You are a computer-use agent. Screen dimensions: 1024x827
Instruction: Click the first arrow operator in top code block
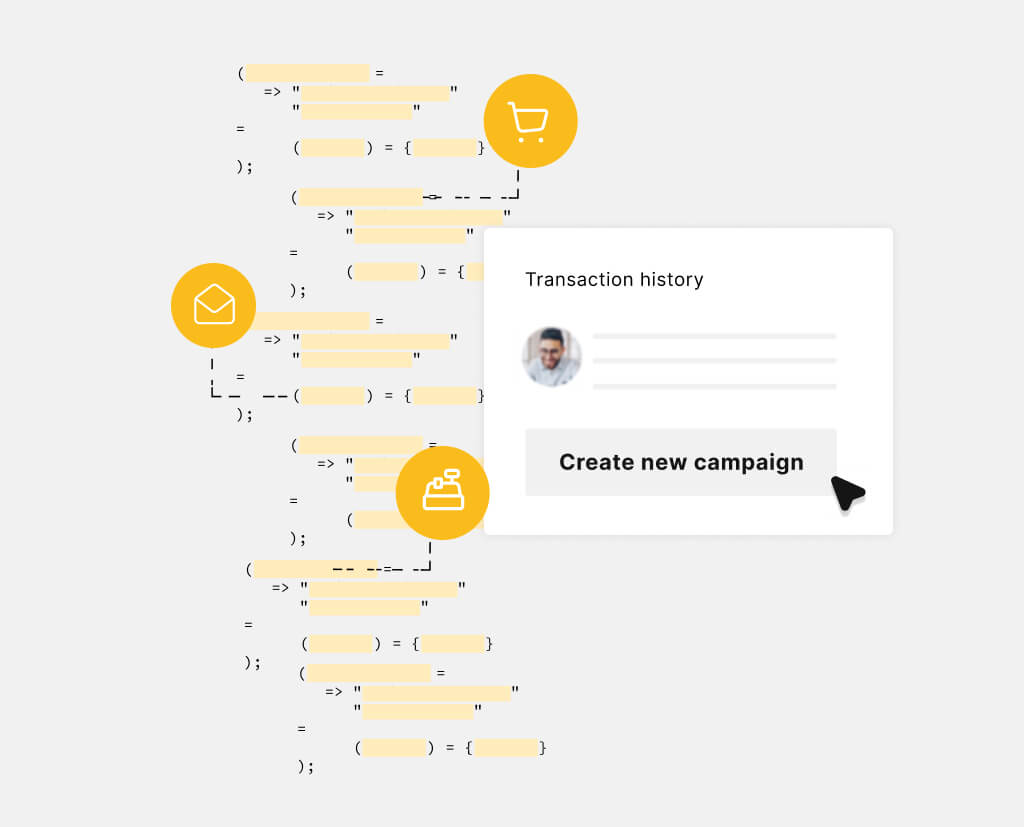point(272,92)
